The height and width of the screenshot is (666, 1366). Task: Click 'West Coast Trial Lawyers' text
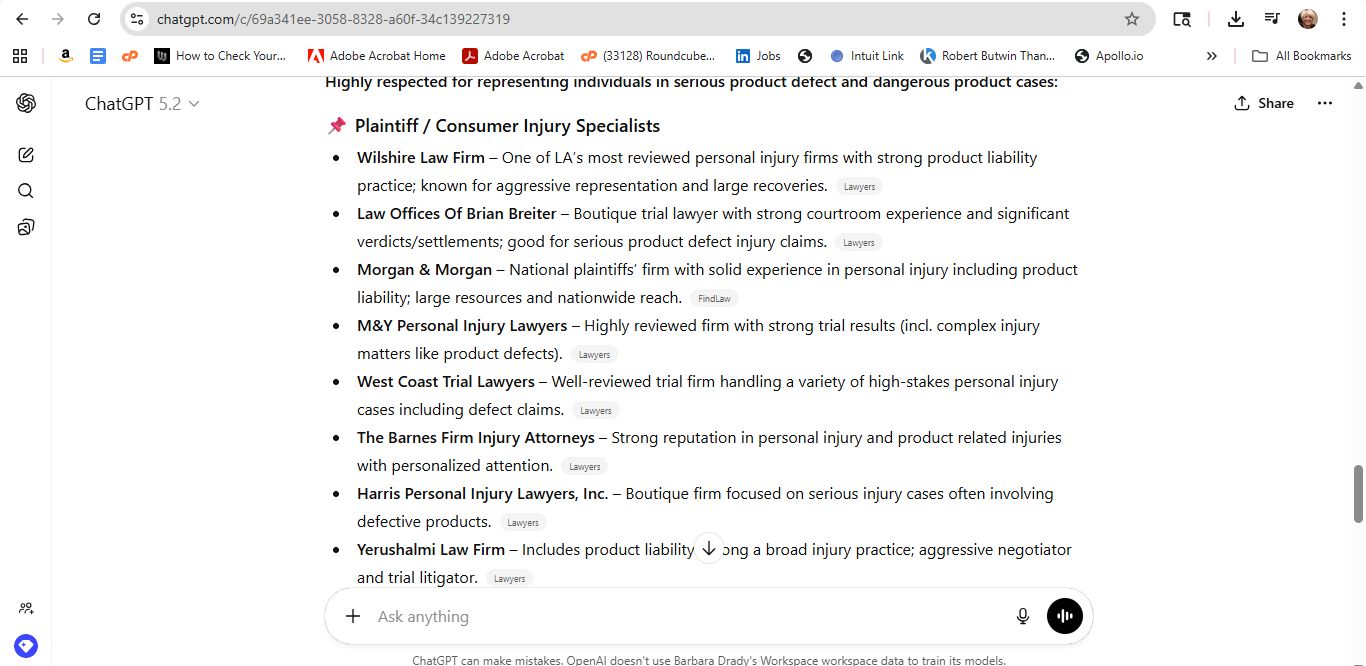(446, 382)
